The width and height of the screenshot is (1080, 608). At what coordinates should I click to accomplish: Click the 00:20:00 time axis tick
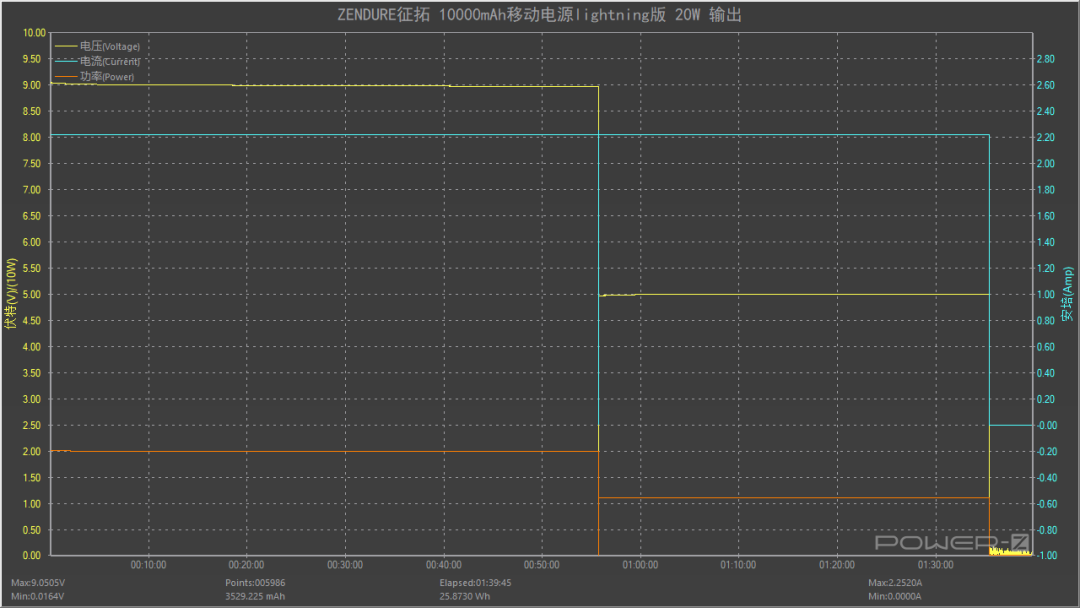point(247,565)
